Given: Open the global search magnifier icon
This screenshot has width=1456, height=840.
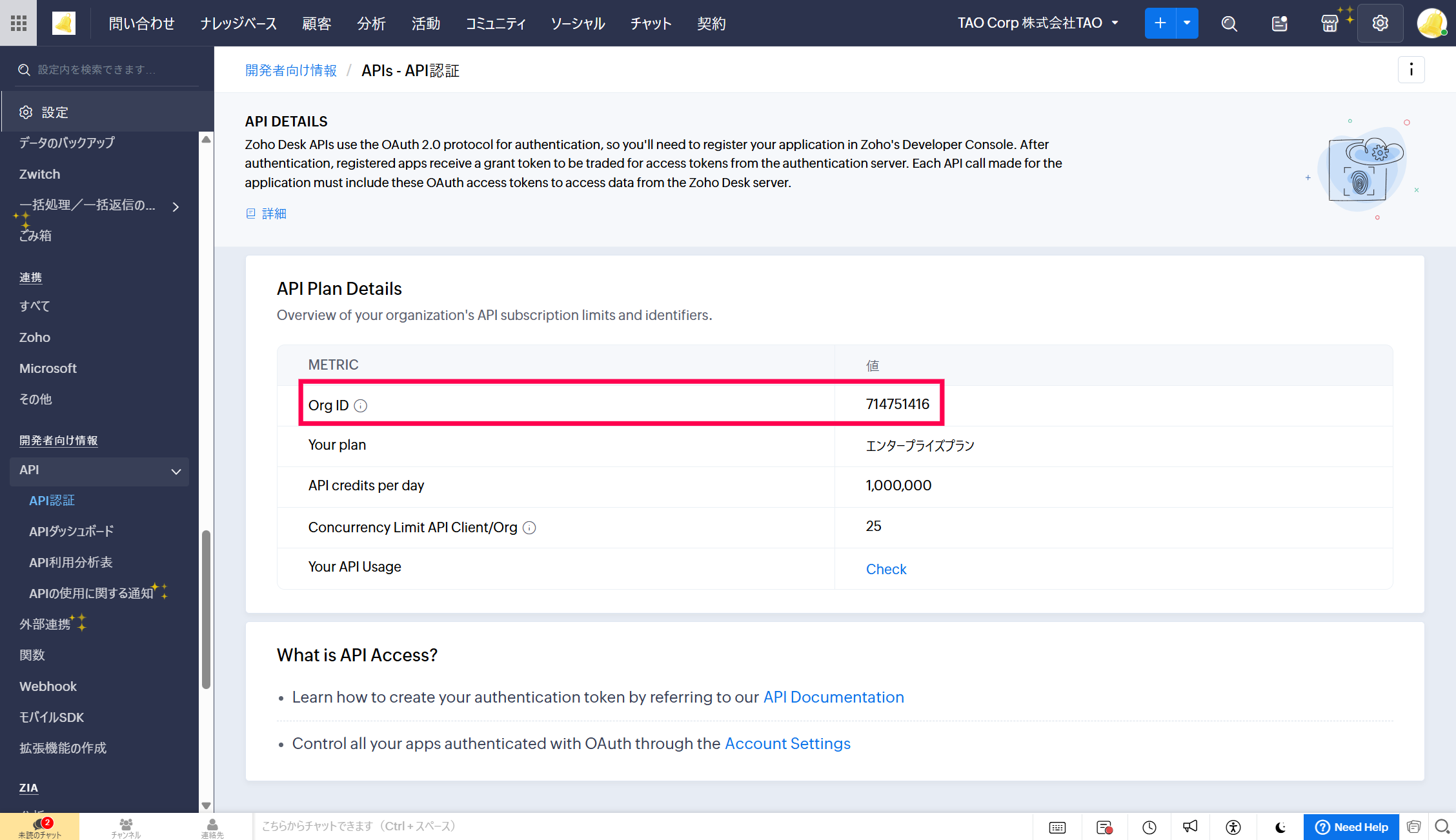Looking at the screenshot, I should click(1229, 23).
